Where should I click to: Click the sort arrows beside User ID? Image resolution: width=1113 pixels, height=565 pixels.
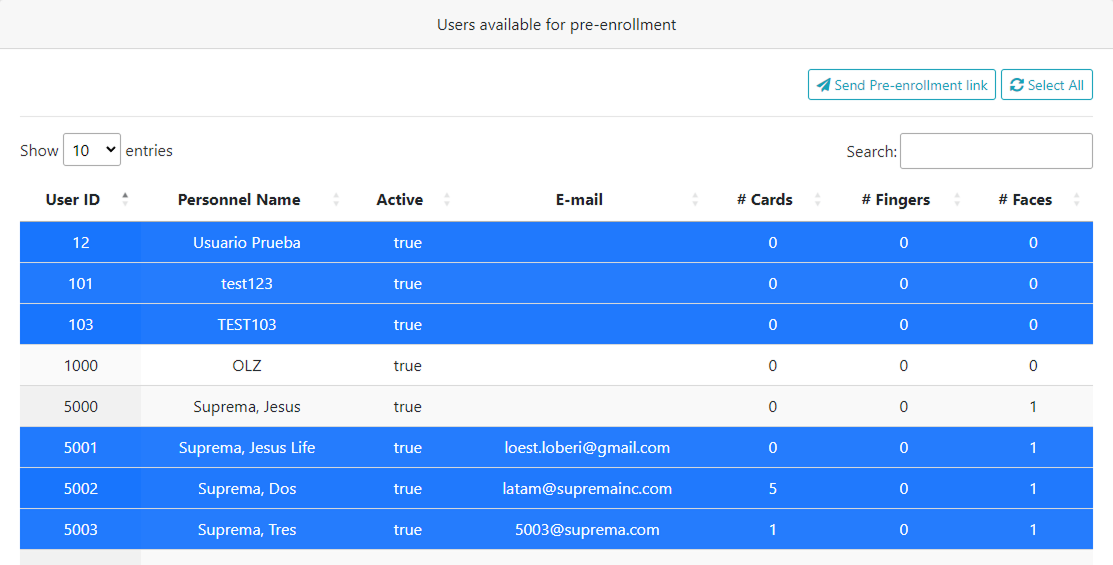point(125,199)
